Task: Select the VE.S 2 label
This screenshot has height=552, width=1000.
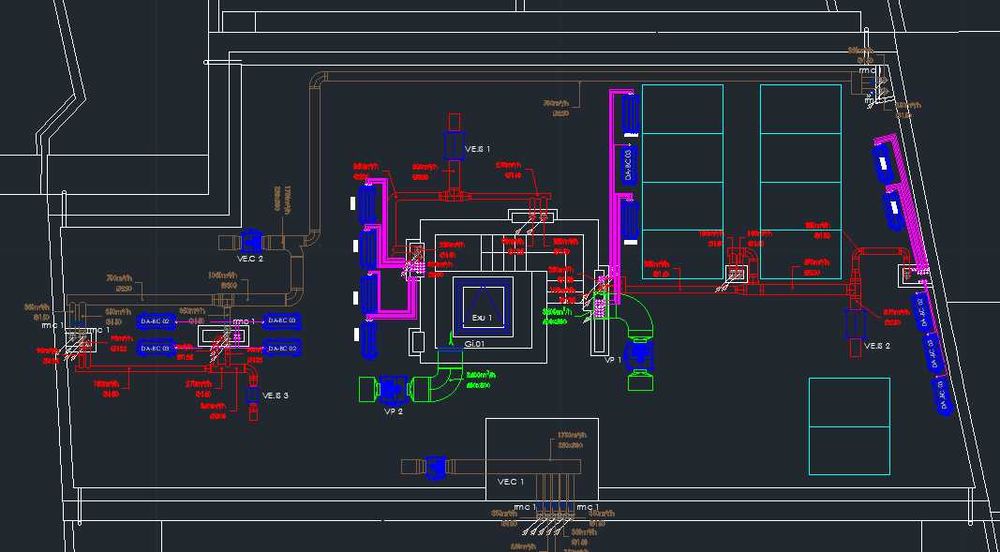Action: tap(877, 346)
